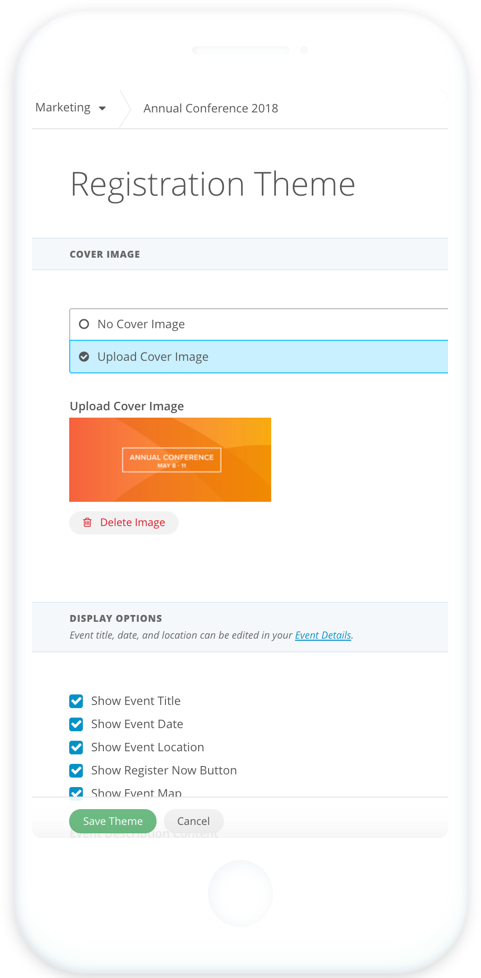The width and height of the screenshot is (481, 978).
Task: Click the trash icon beside Delete Image
Action: click(87, 523)
